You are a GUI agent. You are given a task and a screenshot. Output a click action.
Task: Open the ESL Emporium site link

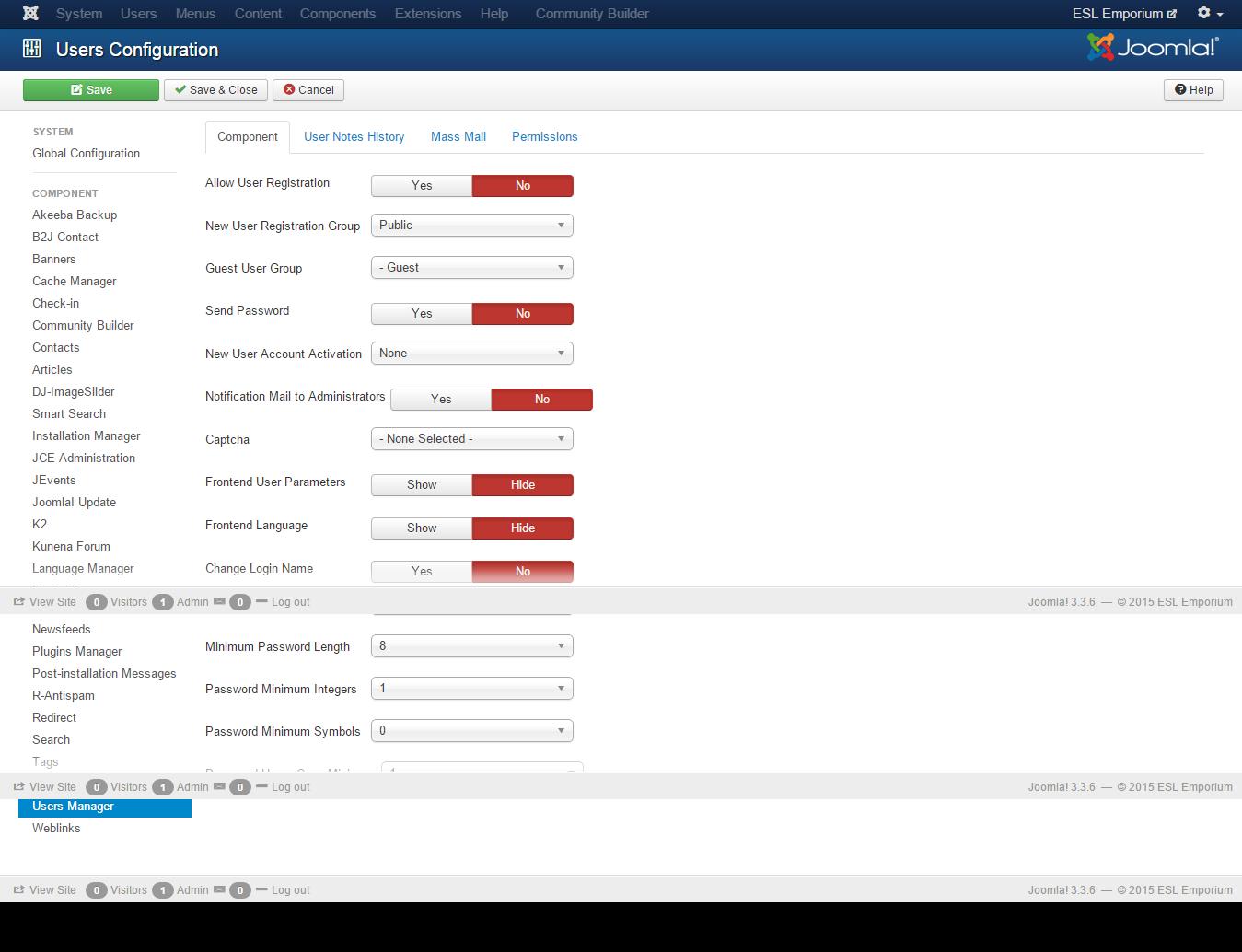[1124, 14]
